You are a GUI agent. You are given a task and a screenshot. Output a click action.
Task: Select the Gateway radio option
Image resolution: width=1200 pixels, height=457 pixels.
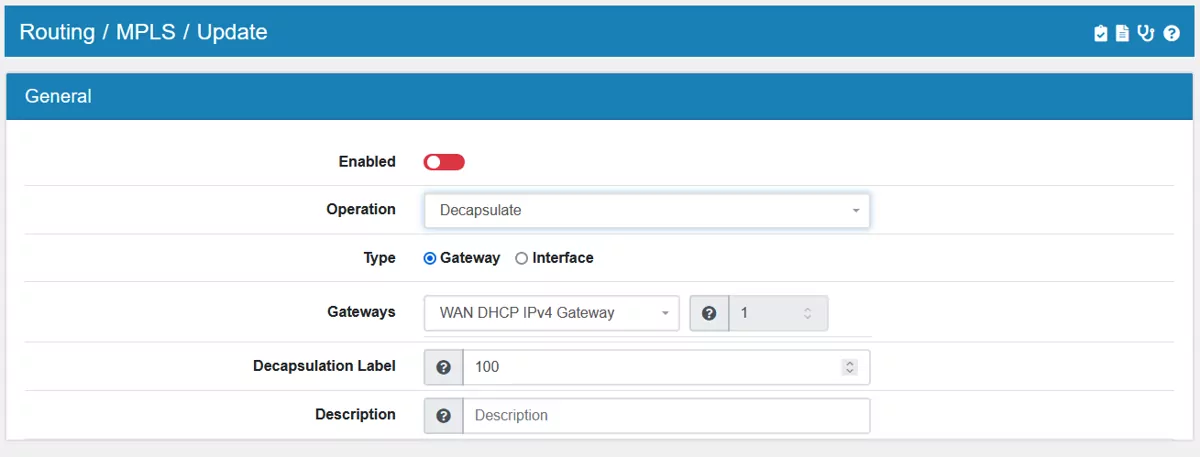pyautogui.click(x=430, y=258)
